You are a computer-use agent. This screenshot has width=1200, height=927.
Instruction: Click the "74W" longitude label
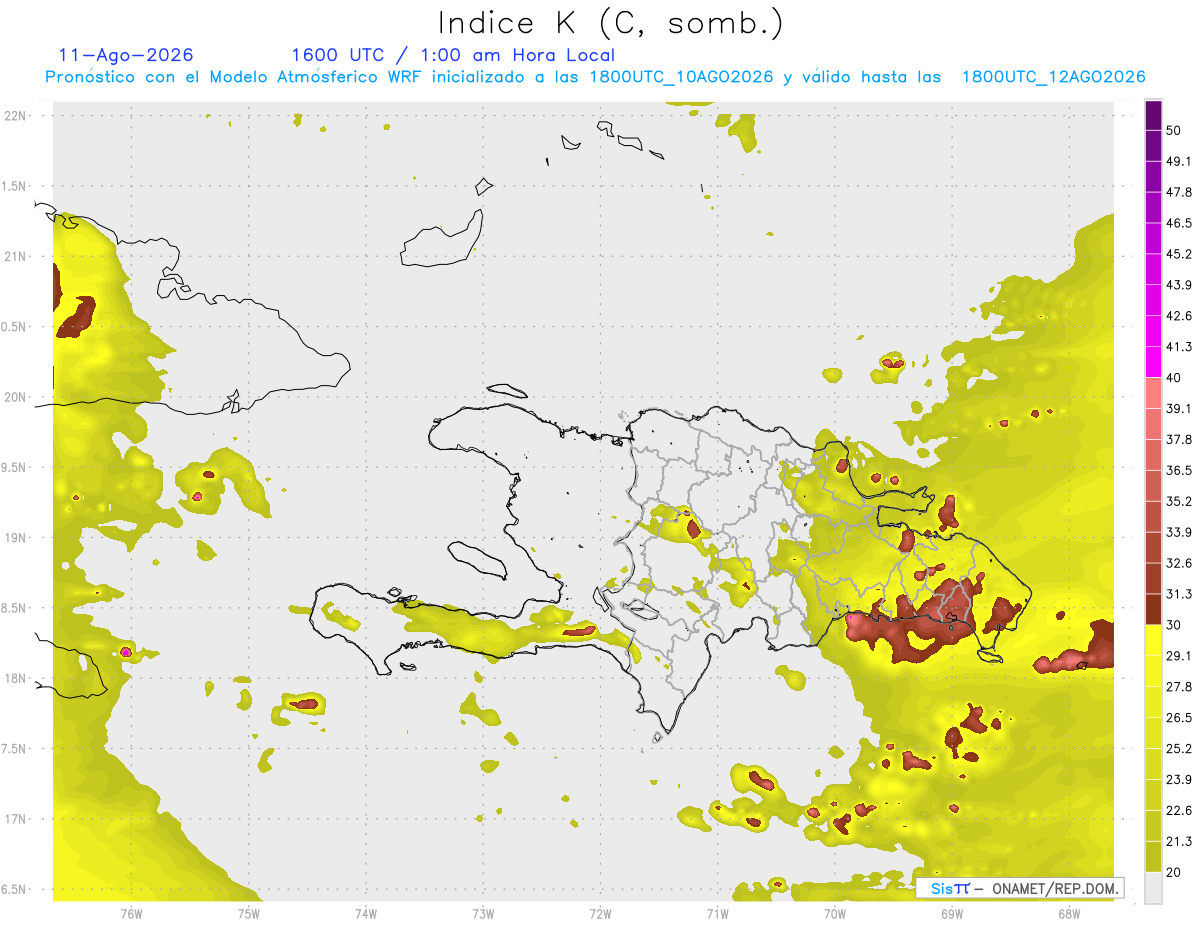click(x=365, y=913)
